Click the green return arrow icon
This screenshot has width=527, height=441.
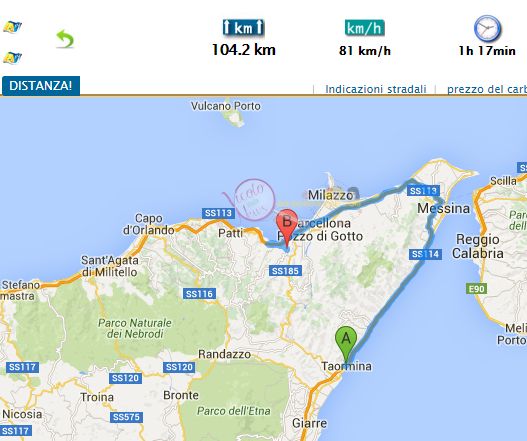click(65, 39)
